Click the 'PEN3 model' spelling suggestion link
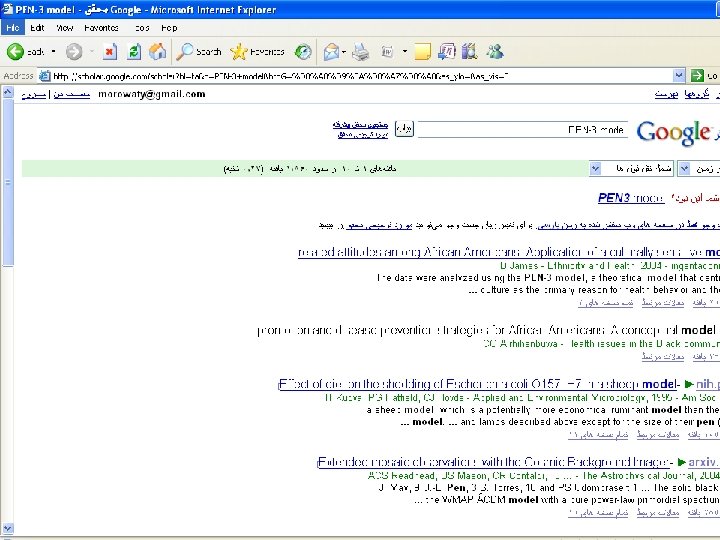This screenshot has height=540, width=720. tap(630, 198)
